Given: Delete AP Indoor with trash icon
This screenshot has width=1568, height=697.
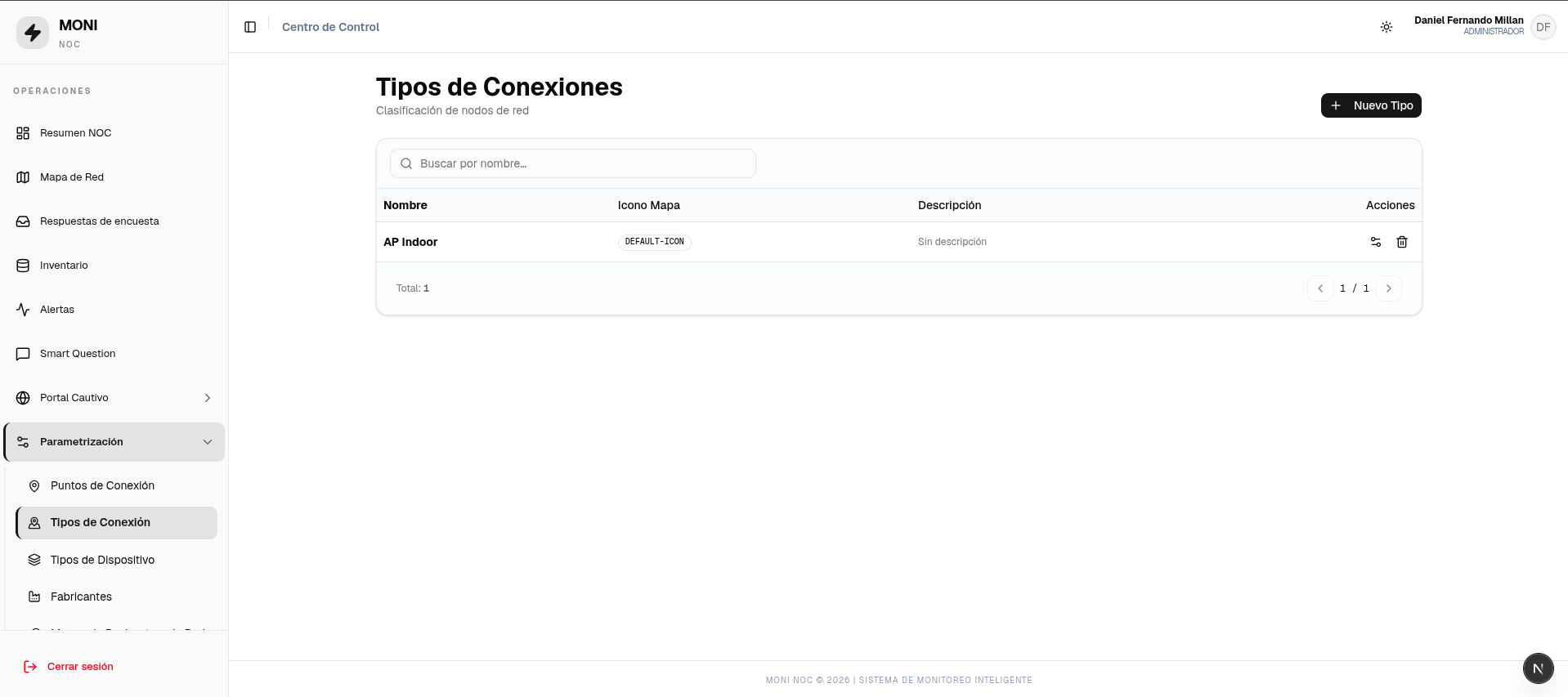Looking at the screenshot, I should tap(1402, 242).
